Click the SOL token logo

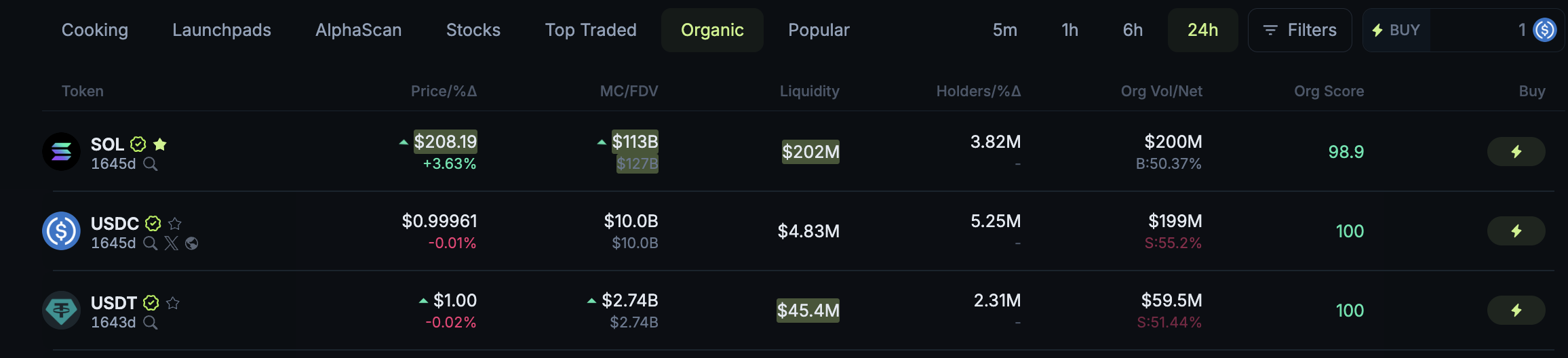pos(62,151)
